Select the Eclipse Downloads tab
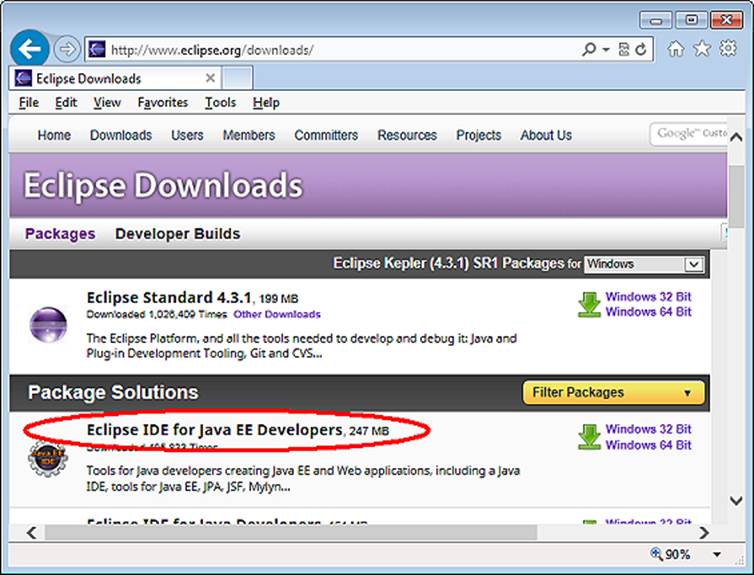754x575 pixels. [115, 78]
